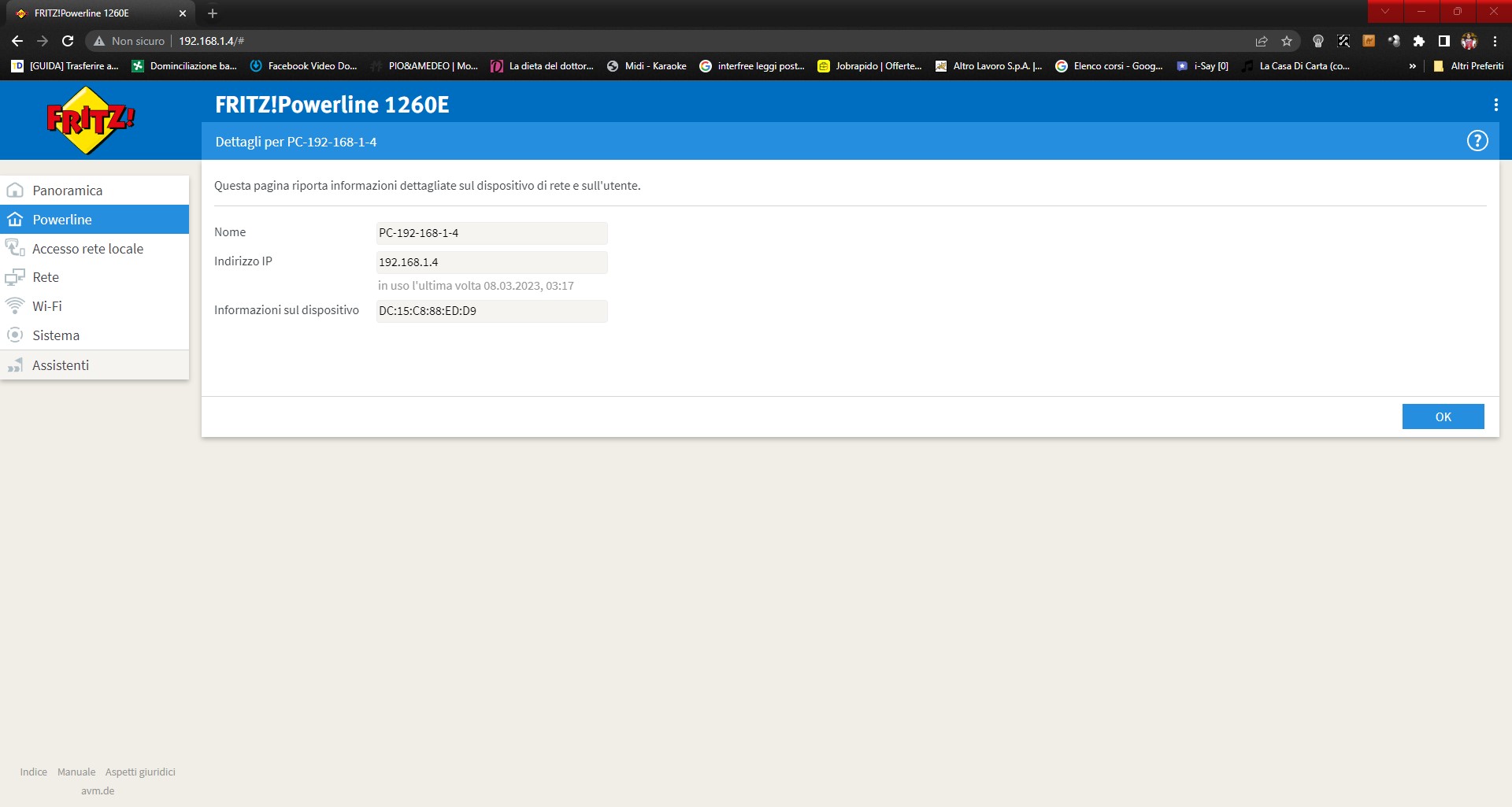Close the FRITZ!Powerline 1260E tab
Image resolution: width=1512 pixels, height=807 pixels.
(183, 13)
